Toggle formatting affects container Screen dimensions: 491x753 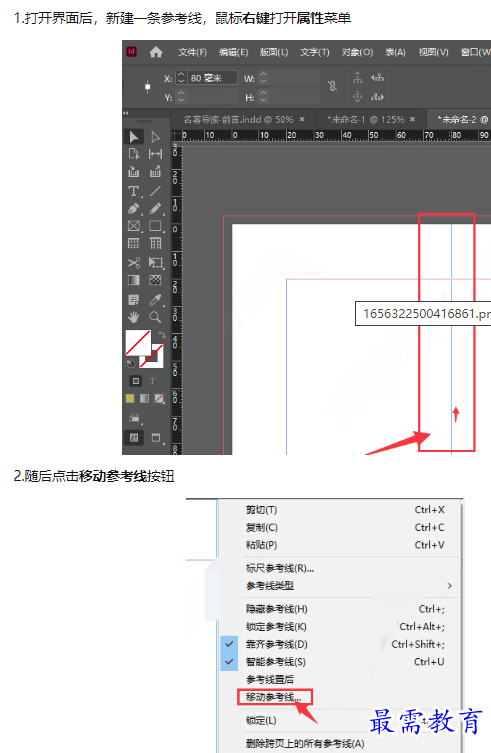(x=136, y=381)
